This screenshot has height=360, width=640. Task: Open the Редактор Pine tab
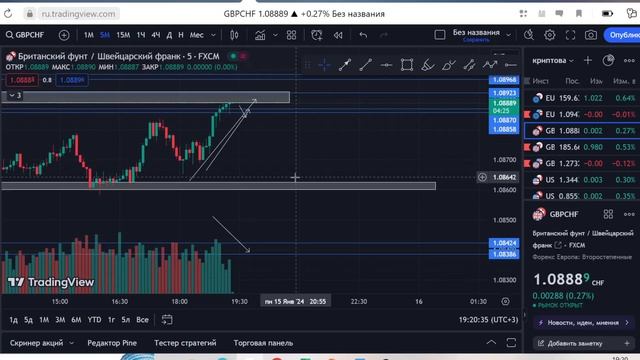click(112, 343)
